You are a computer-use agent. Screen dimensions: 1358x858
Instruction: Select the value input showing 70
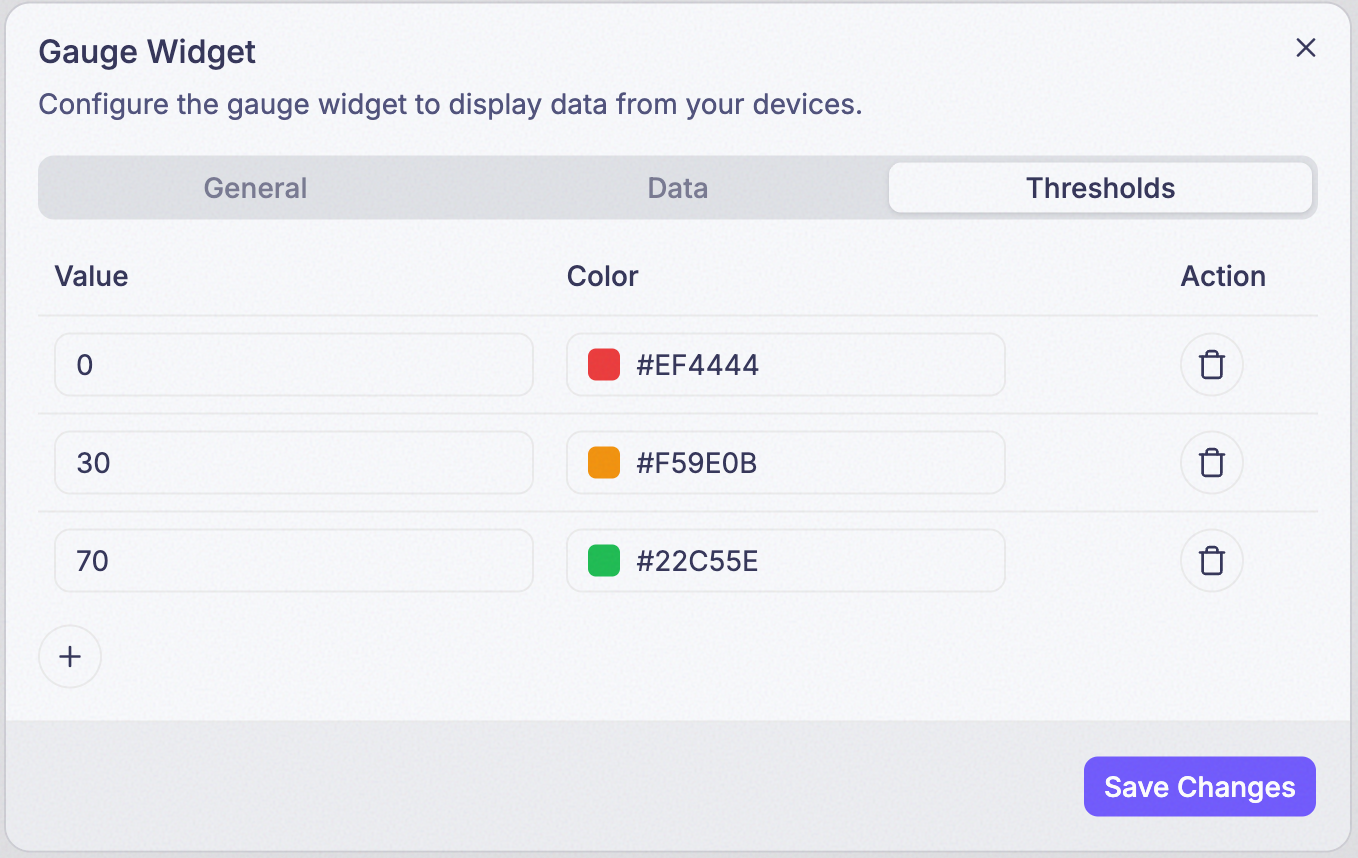click(294, 561)
